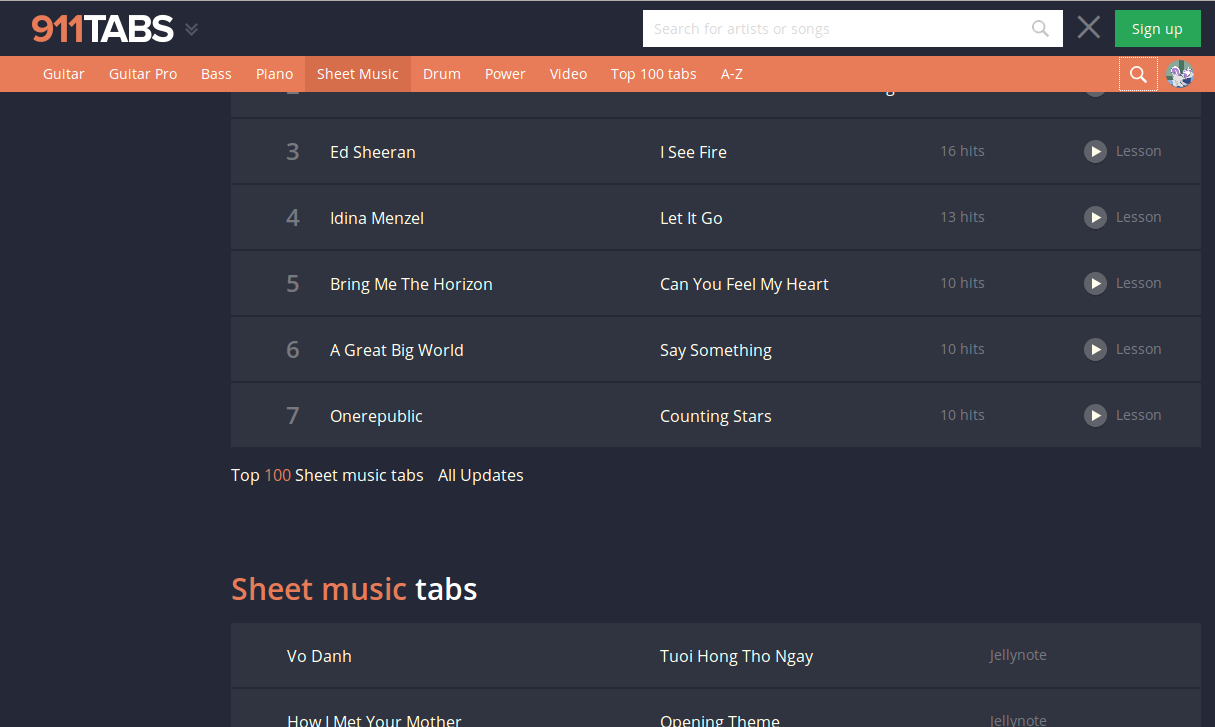Open Top 100 Sheet music tabs link

(327, 475)
